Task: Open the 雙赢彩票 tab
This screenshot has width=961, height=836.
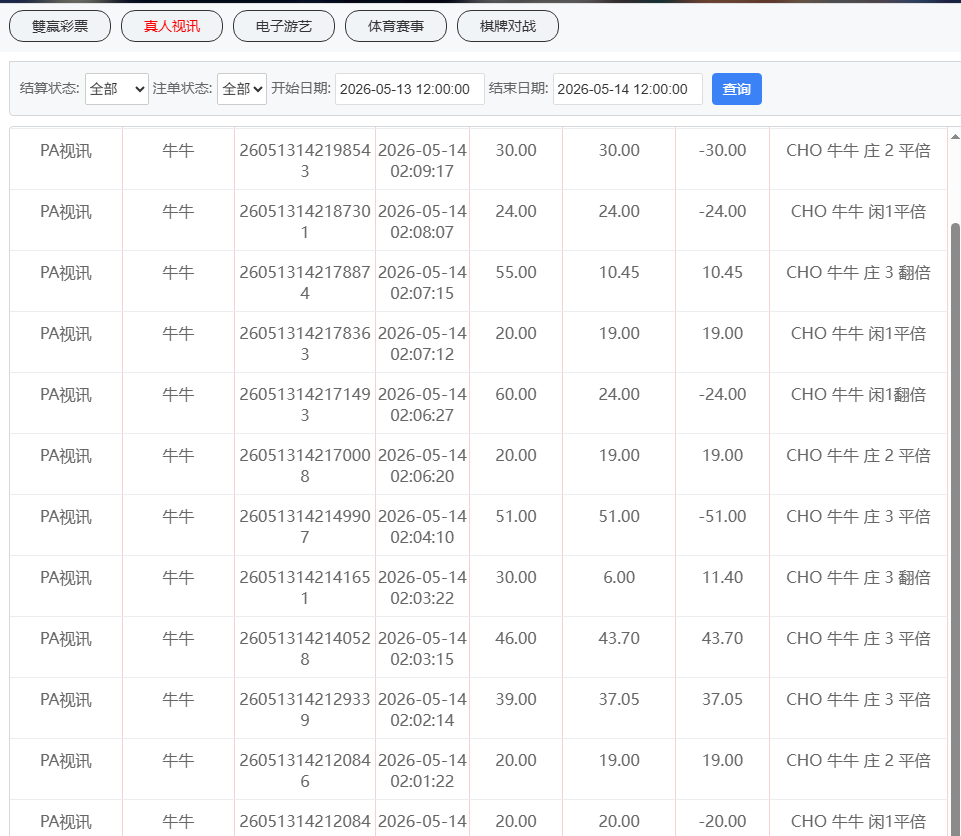Action: [60, 26]
